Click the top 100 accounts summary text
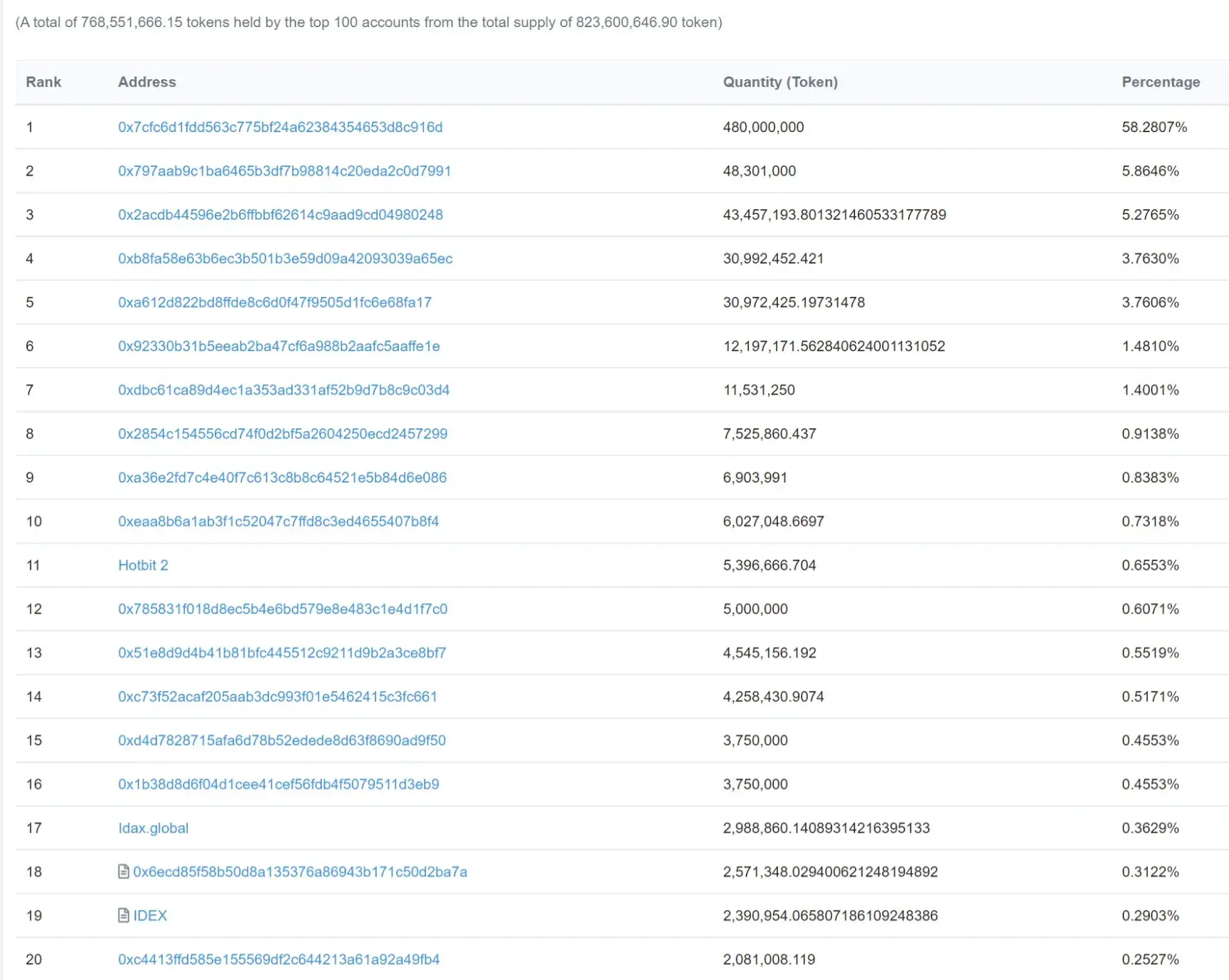This screenshot has width=1229, height=980. click(369, 22)
